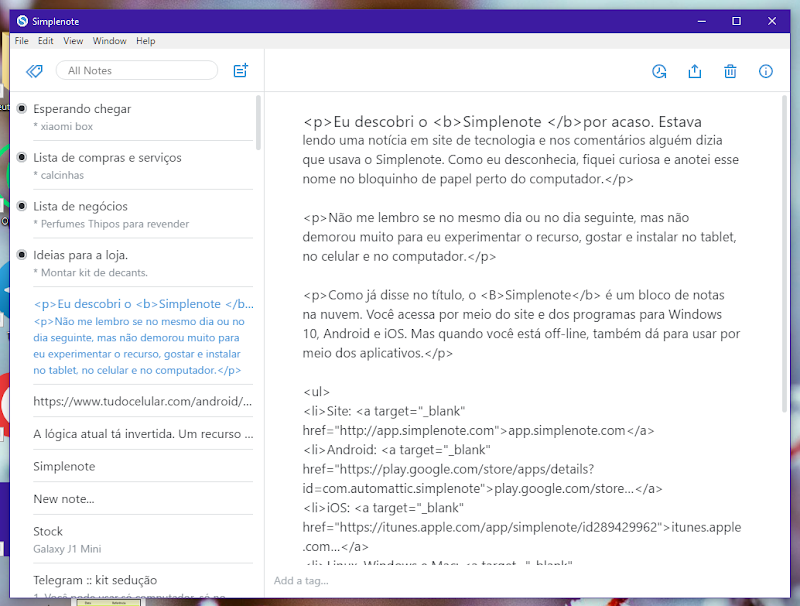The image size is (800, 606).
Task: Select the Eu descobri o Simplenote note
Action: click(x=143, y=336)
